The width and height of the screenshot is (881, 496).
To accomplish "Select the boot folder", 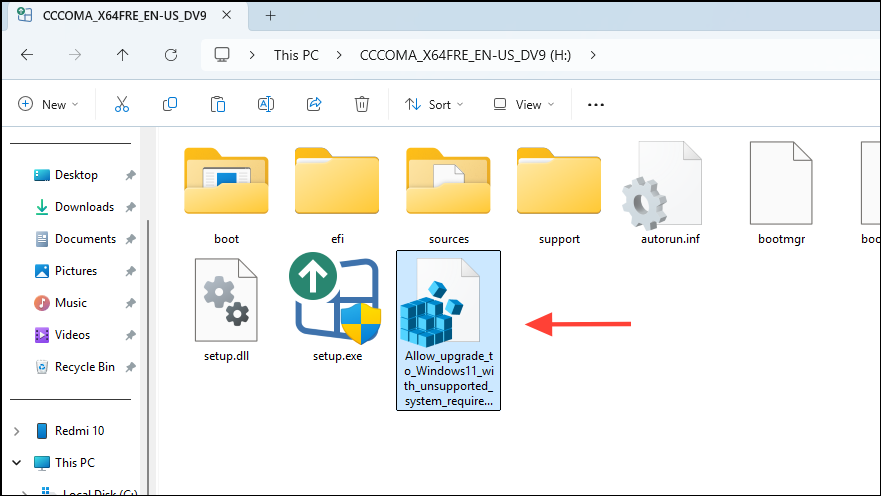I will 226,195.
